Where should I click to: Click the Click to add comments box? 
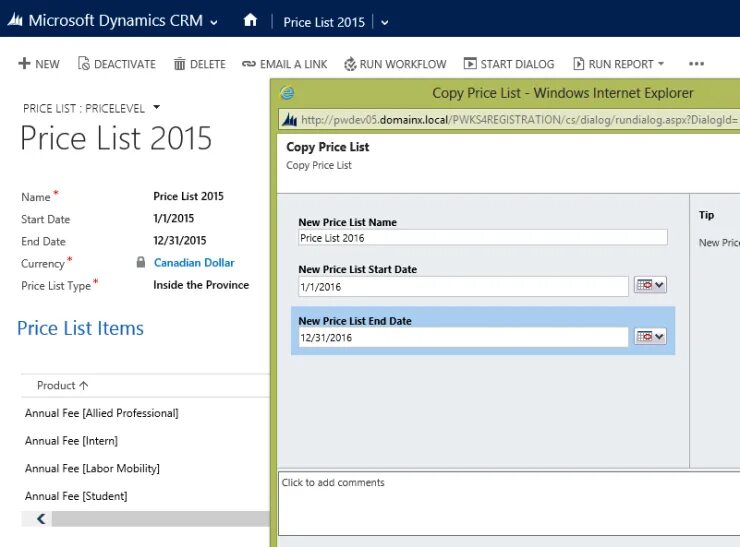(509, 503)
